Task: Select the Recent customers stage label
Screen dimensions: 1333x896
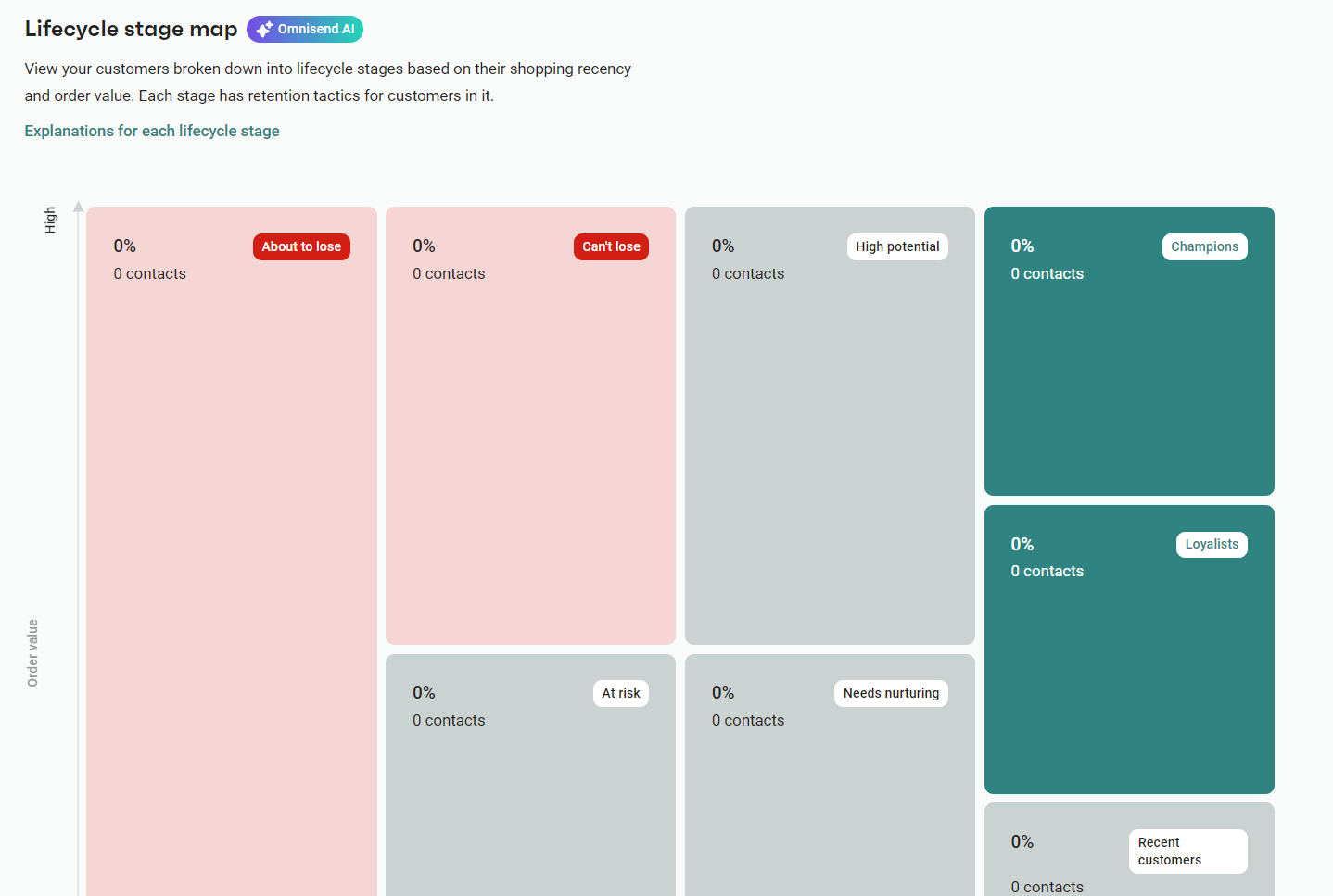Action: (x=1187, y=851)
